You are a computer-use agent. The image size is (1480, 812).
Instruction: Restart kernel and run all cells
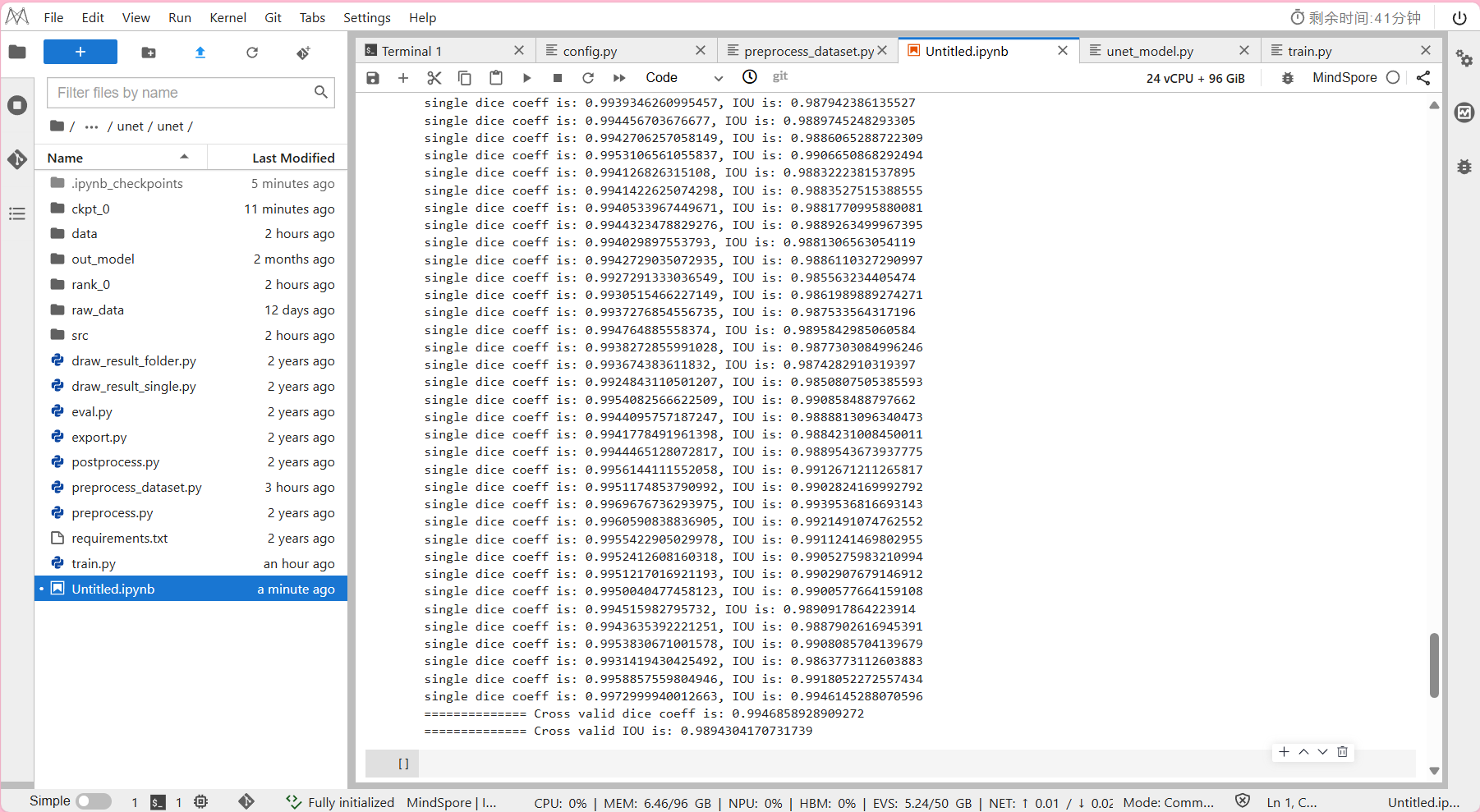point(619,77)
